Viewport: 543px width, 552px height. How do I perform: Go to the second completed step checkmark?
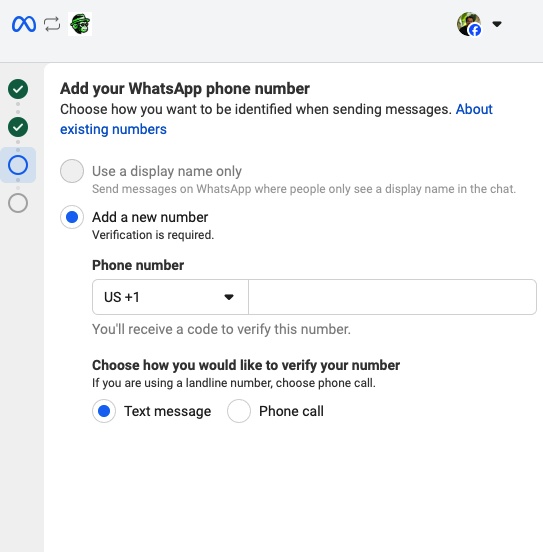[x=18, y=127]
